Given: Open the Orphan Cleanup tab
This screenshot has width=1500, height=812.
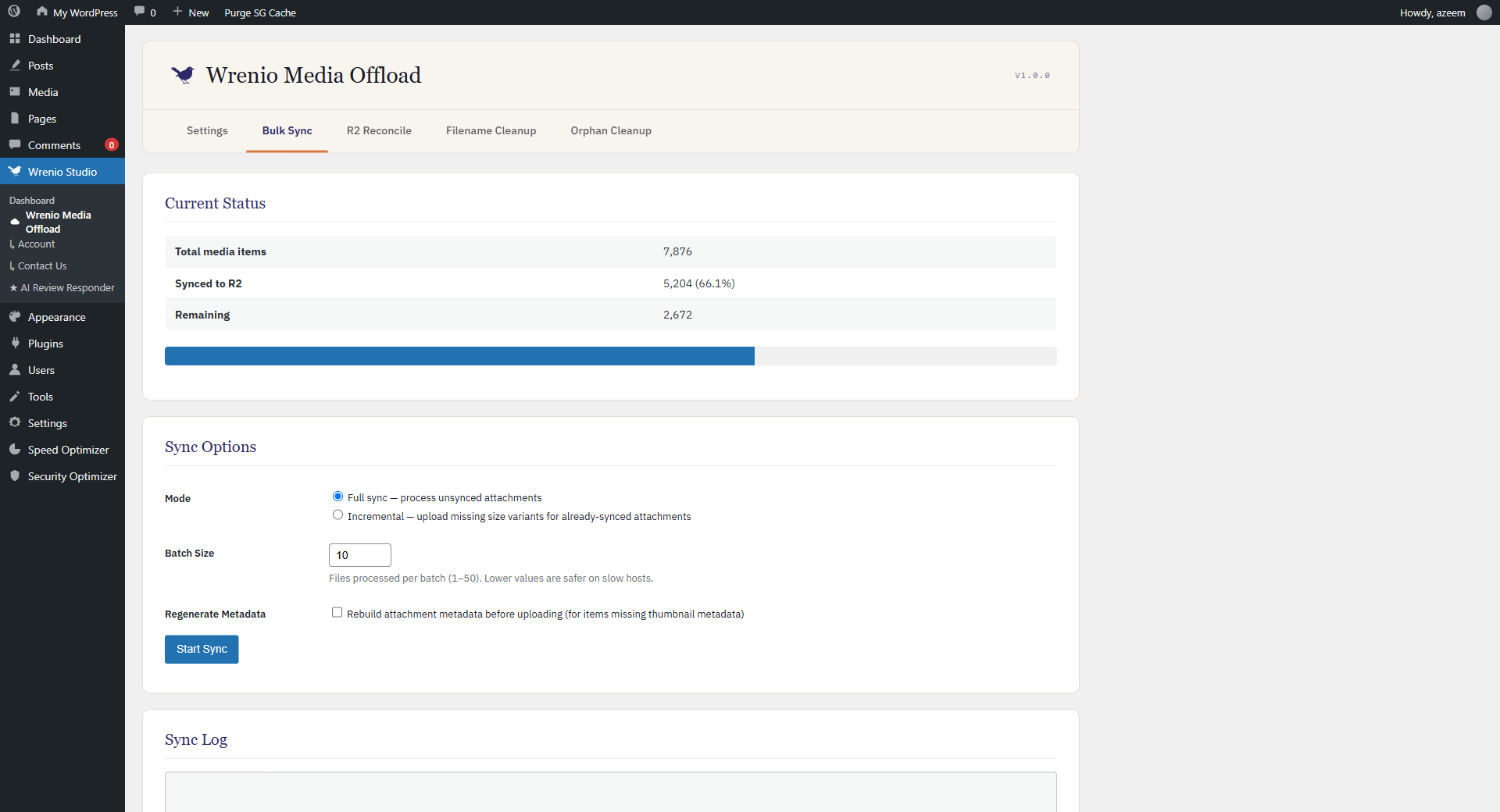Looking at the screenshot, I should coord(611,130).
